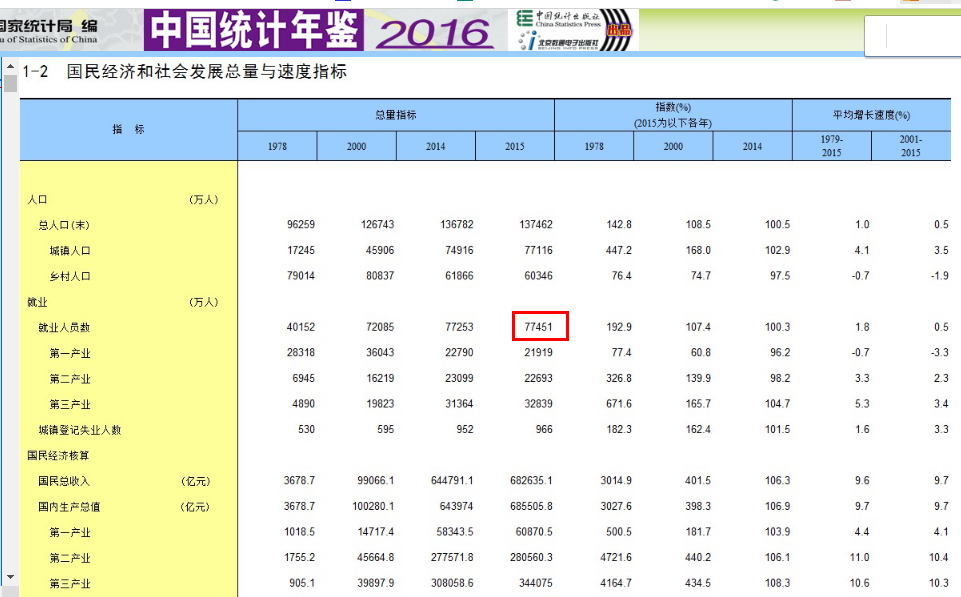Screen dimensions: 961x597
Task: Click the 就业人员数 row label
Action: pos(64,327)
